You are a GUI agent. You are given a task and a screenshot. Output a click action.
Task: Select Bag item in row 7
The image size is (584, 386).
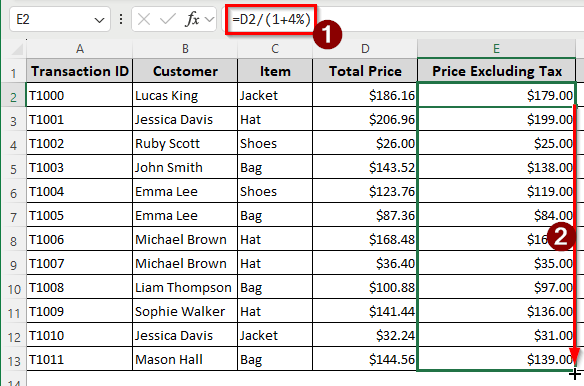point(275,215)
